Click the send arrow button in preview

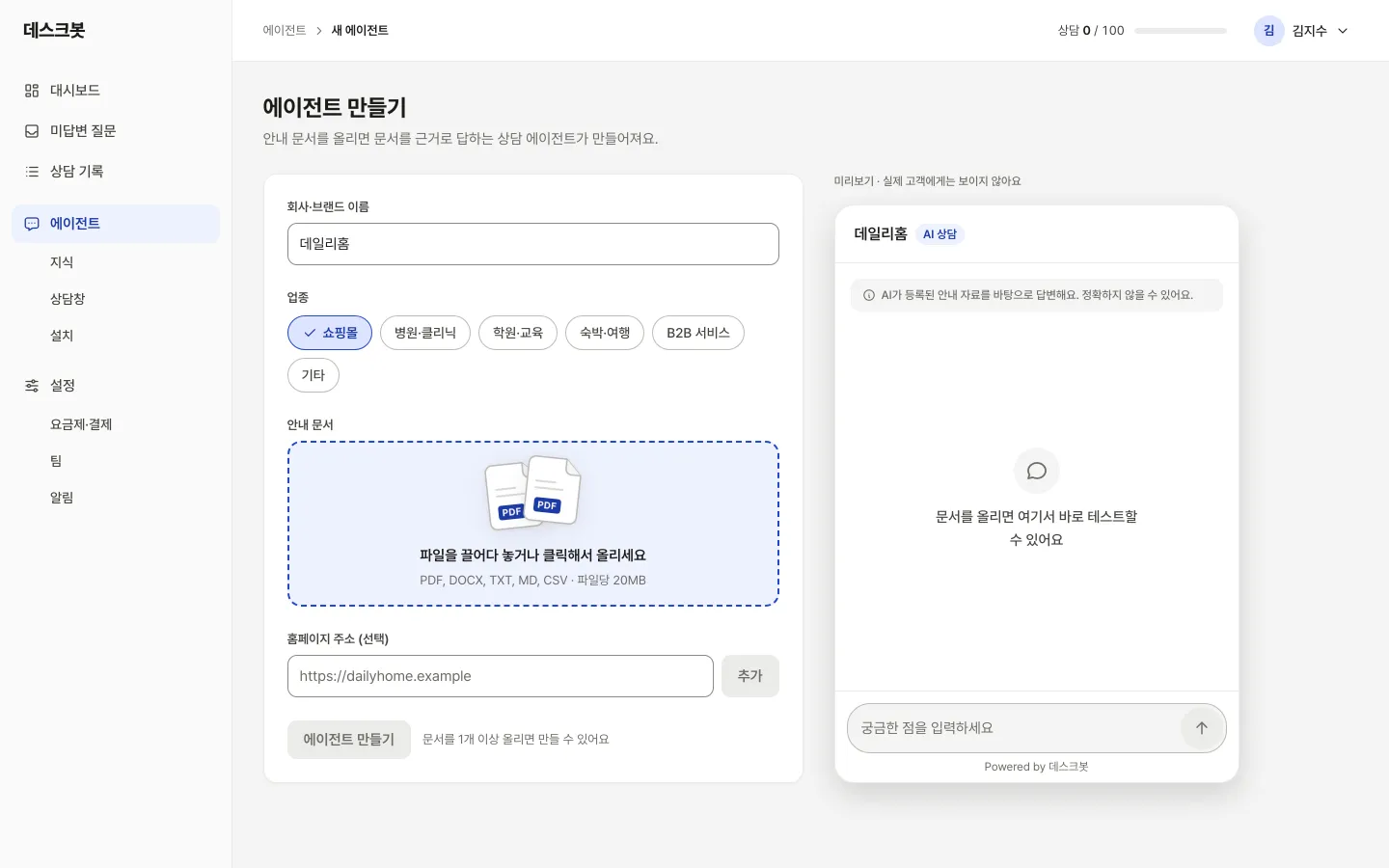coord(1202,728)
